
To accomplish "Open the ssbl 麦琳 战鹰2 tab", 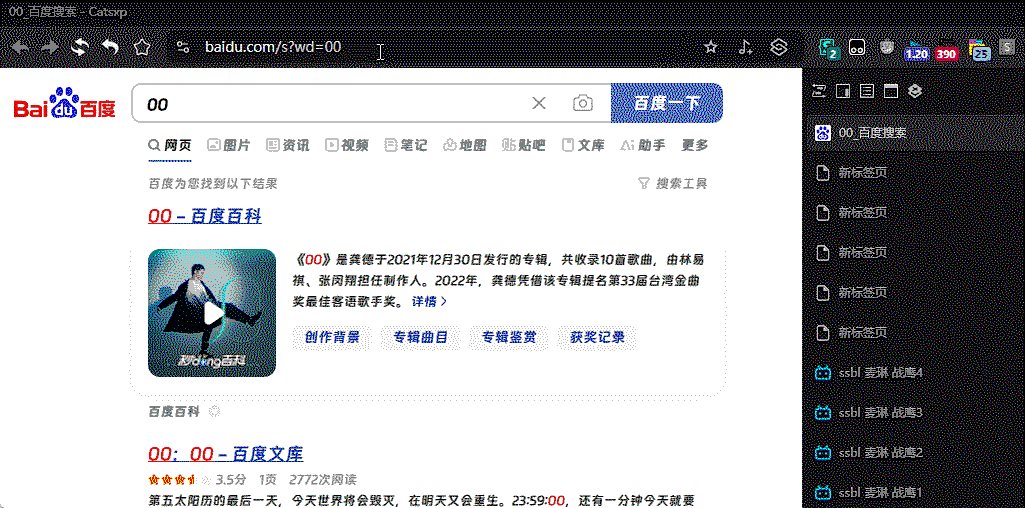I will tap(916, 452).
